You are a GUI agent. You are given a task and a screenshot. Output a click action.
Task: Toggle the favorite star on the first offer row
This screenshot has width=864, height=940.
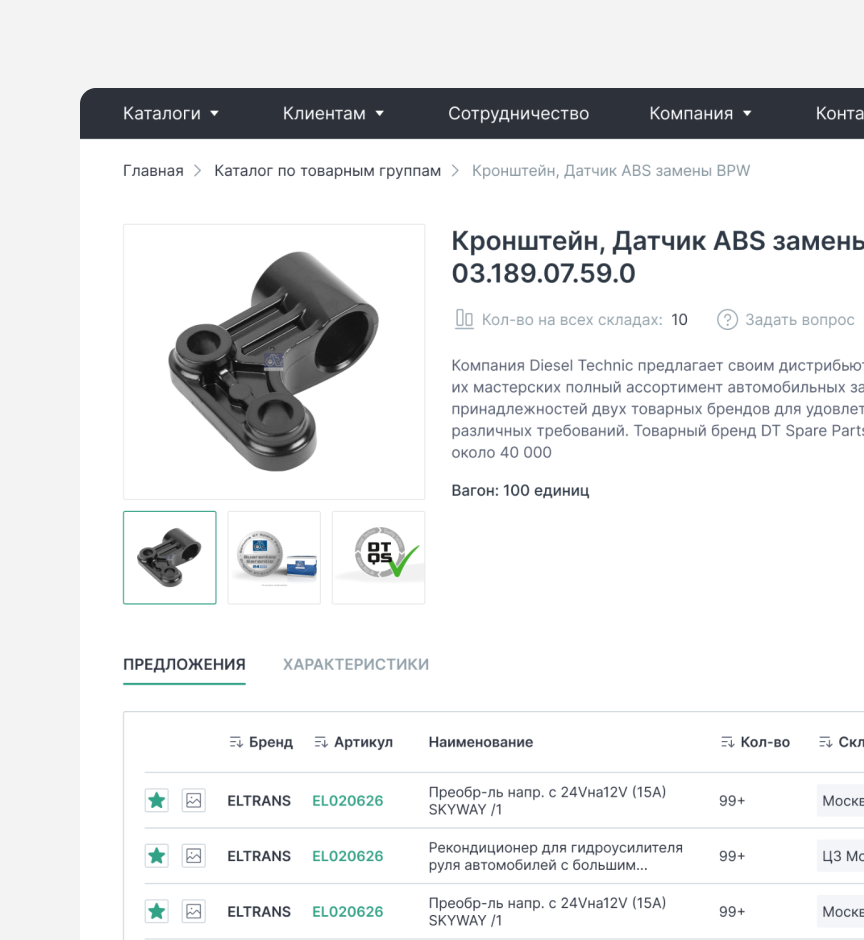157,800
